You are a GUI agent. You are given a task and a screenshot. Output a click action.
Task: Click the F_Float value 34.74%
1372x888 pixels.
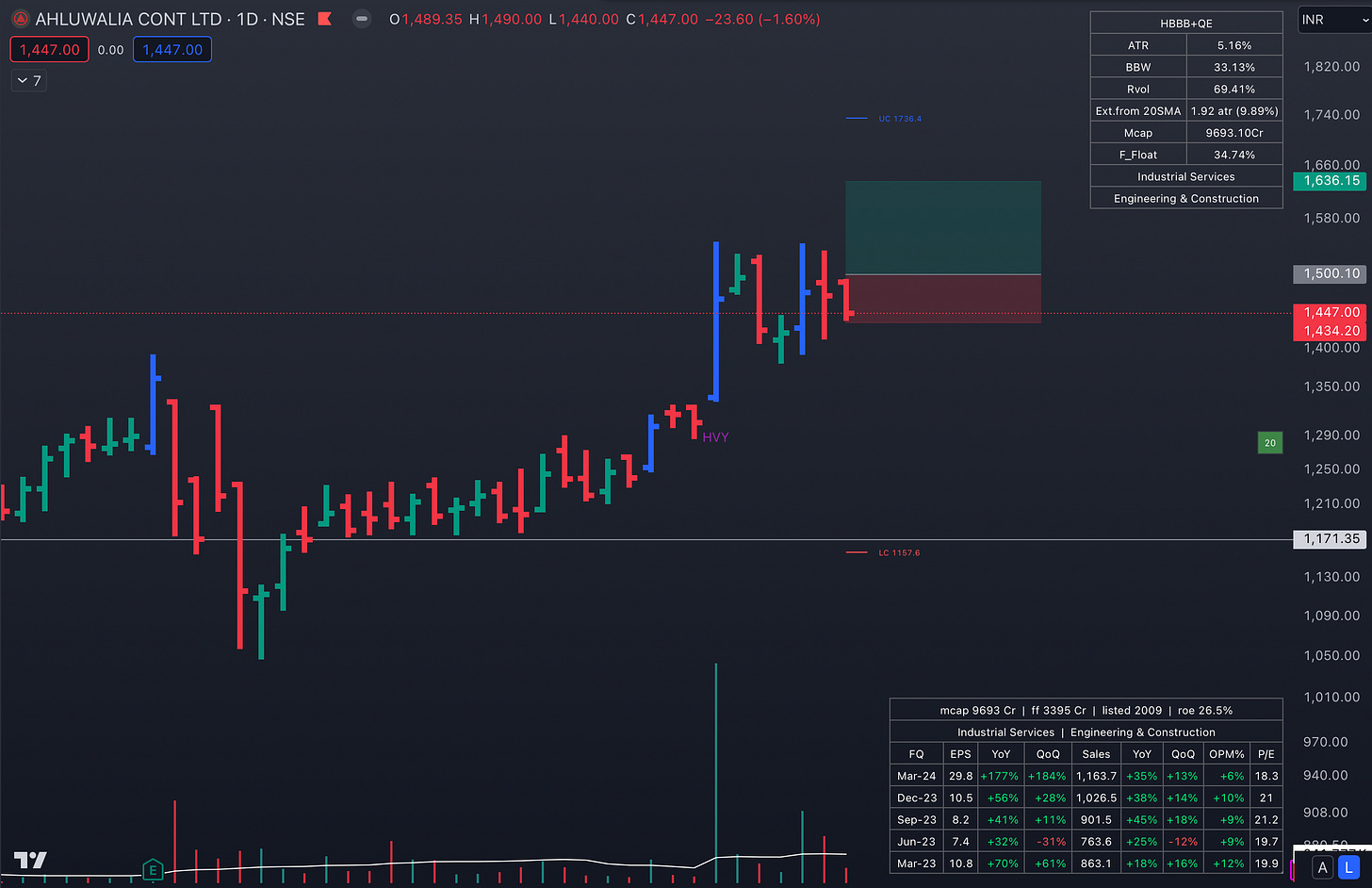(x=1234, y=155)
